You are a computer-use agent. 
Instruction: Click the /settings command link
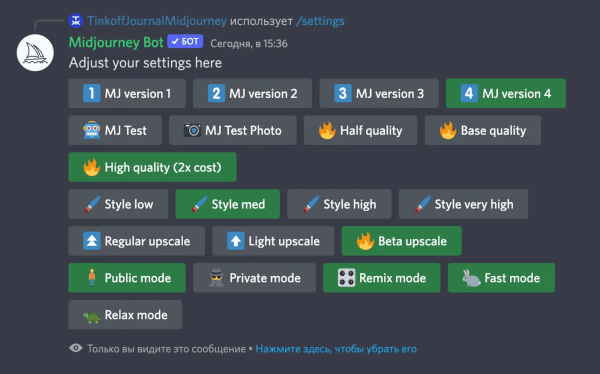320,21
